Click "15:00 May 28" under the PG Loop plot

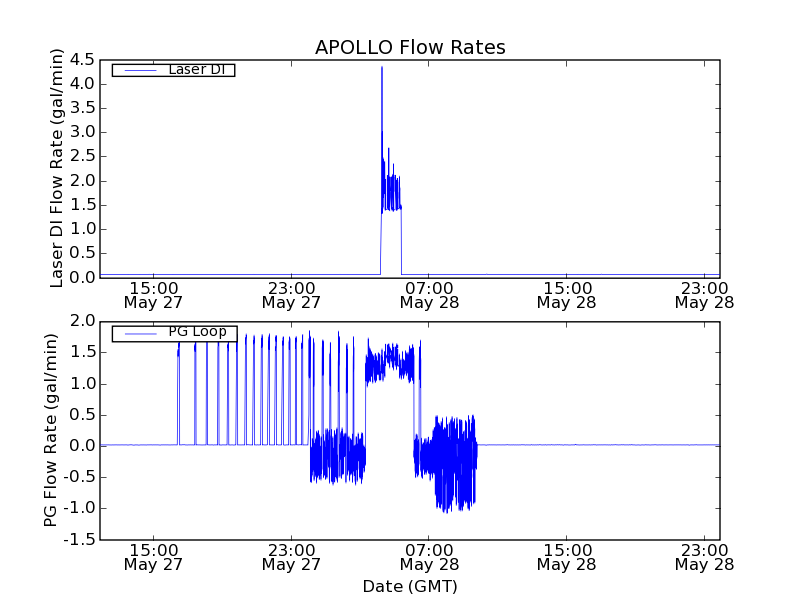566,558
